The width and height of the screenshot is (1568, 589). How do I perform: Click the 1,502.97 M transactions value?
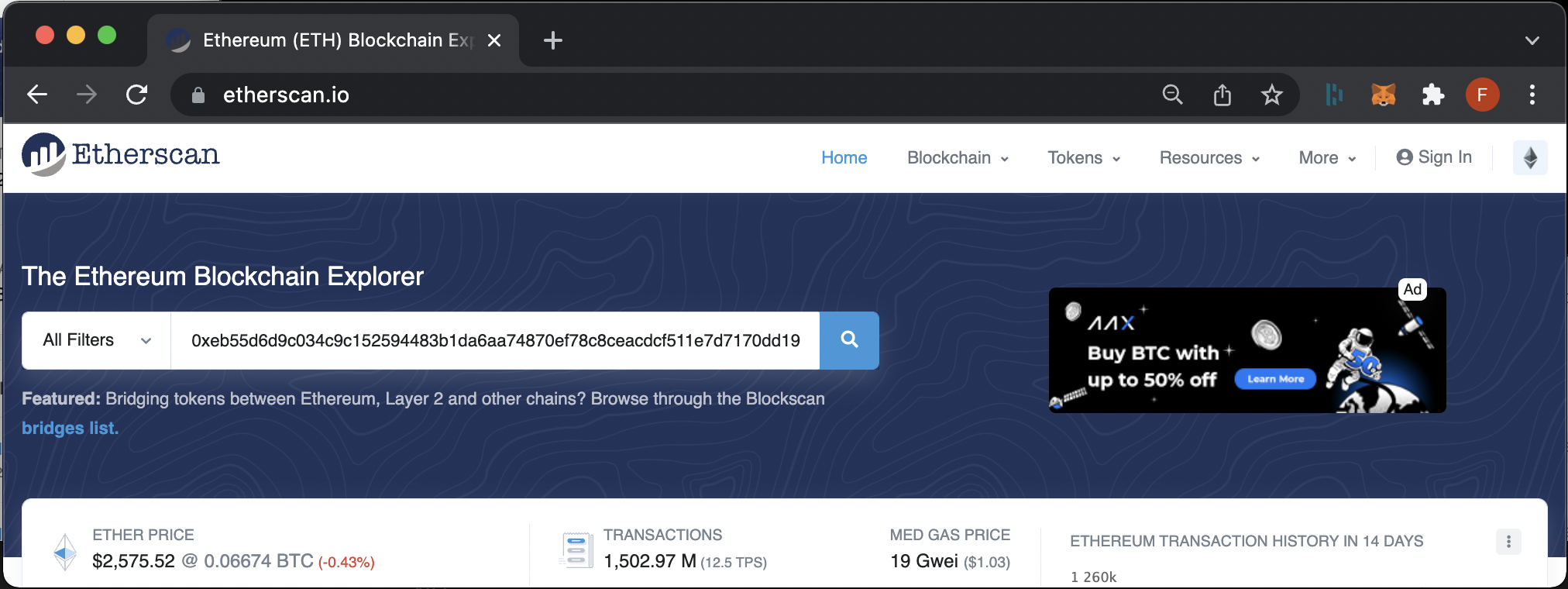[x=650, y=561]
